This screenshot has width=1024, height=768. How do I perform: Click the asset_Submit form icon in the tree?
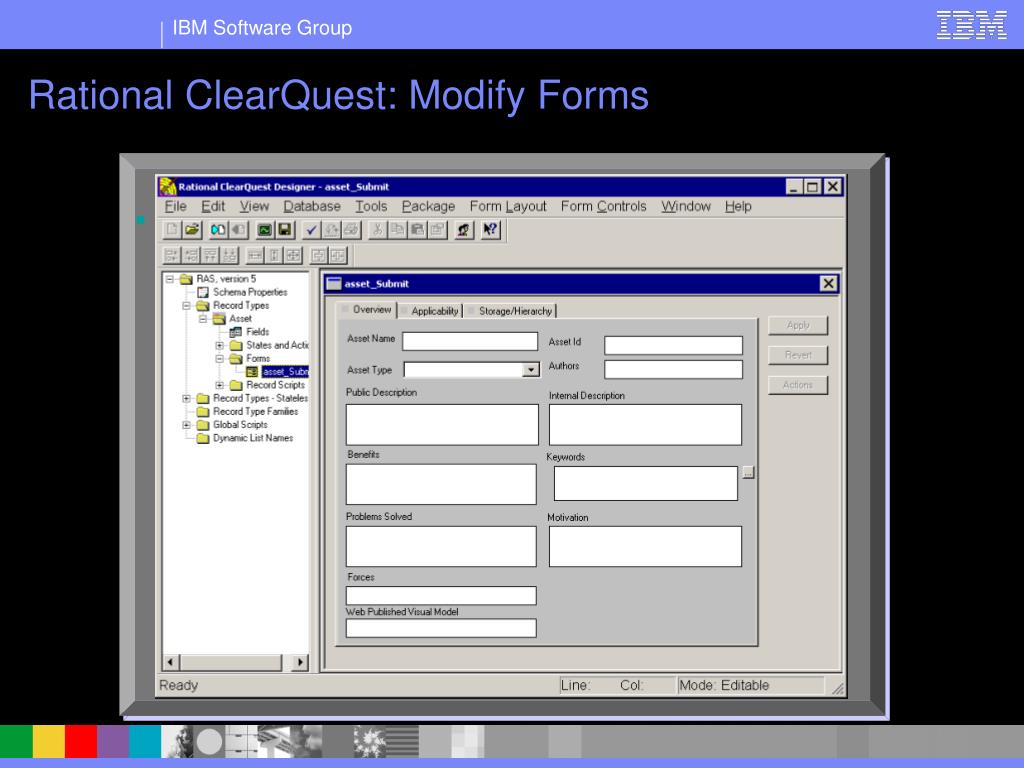[x=252, y=372]
